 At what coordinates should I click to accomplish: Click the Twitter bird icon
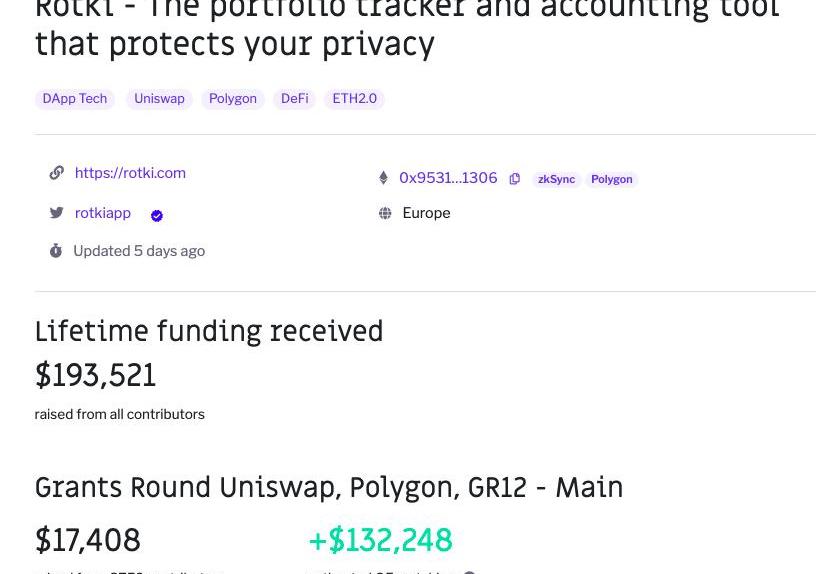point(57,213)
